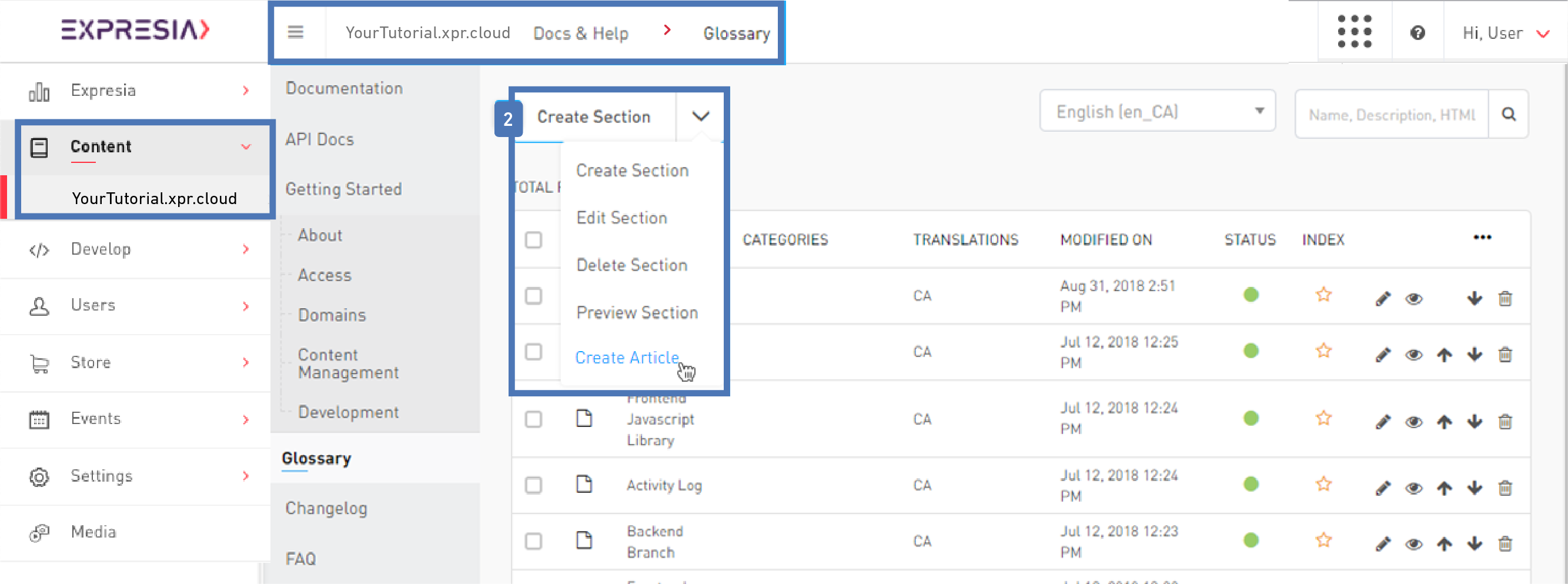Check the Activity Log row checkbox
Screen dimensions: 1568x584
[x=533, y=485]
